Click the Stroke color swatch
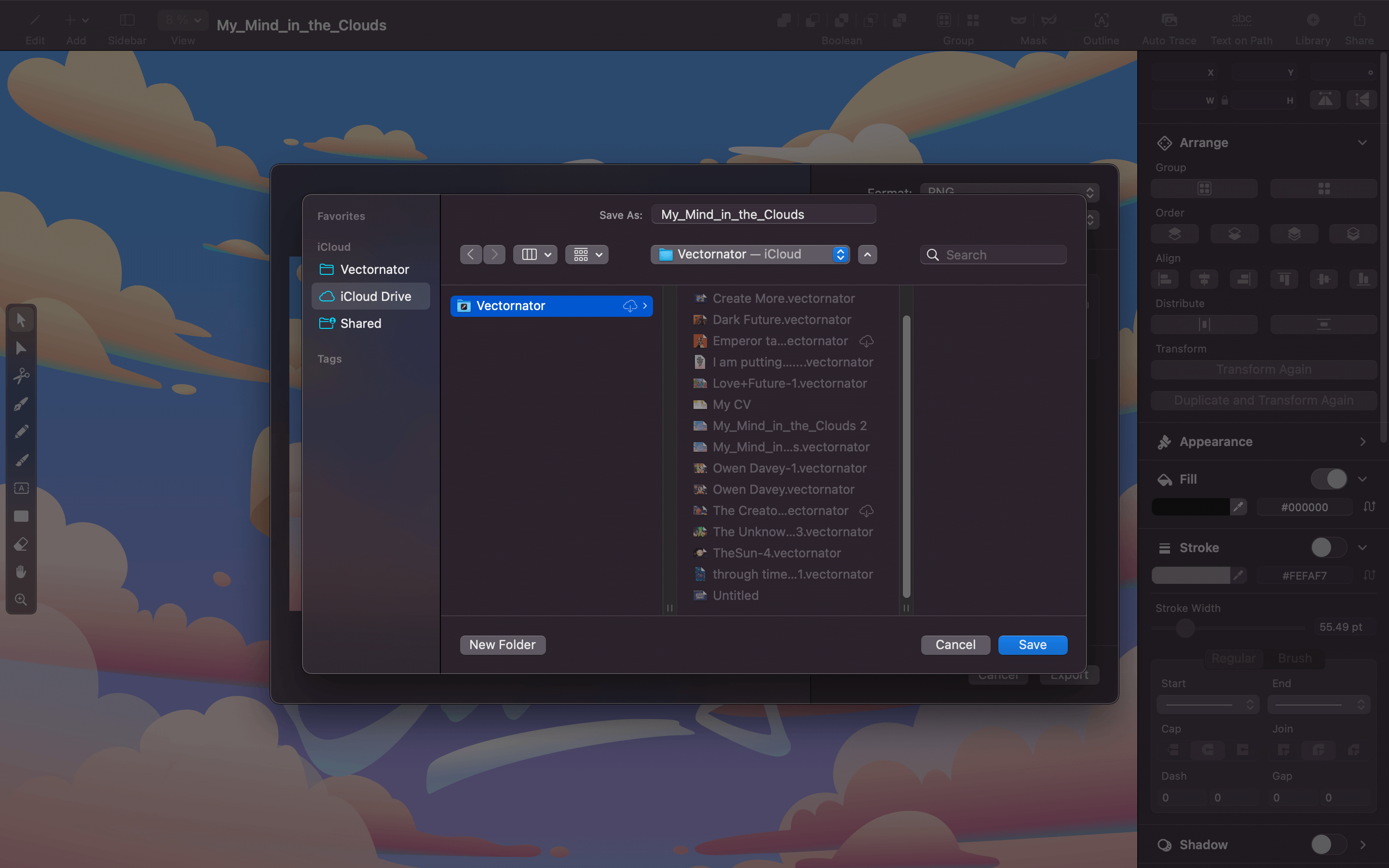Image resolution: width=1389 pixels, height=868 pixels. tap(1190, 575)
